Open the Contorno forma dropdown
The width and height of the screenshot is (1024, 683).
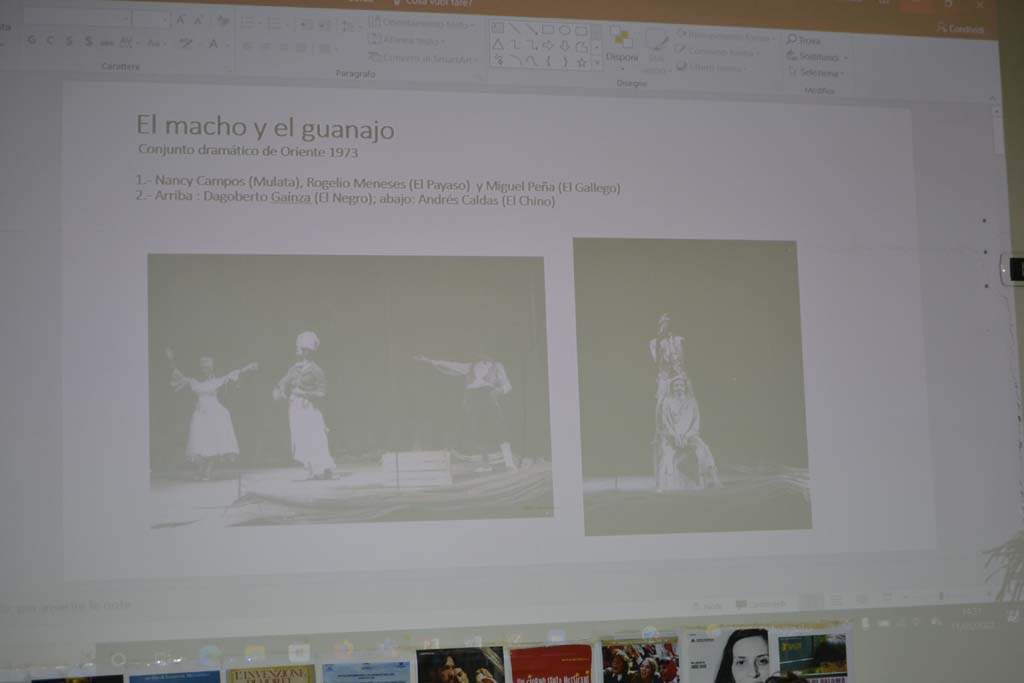(x=718, y=52)
